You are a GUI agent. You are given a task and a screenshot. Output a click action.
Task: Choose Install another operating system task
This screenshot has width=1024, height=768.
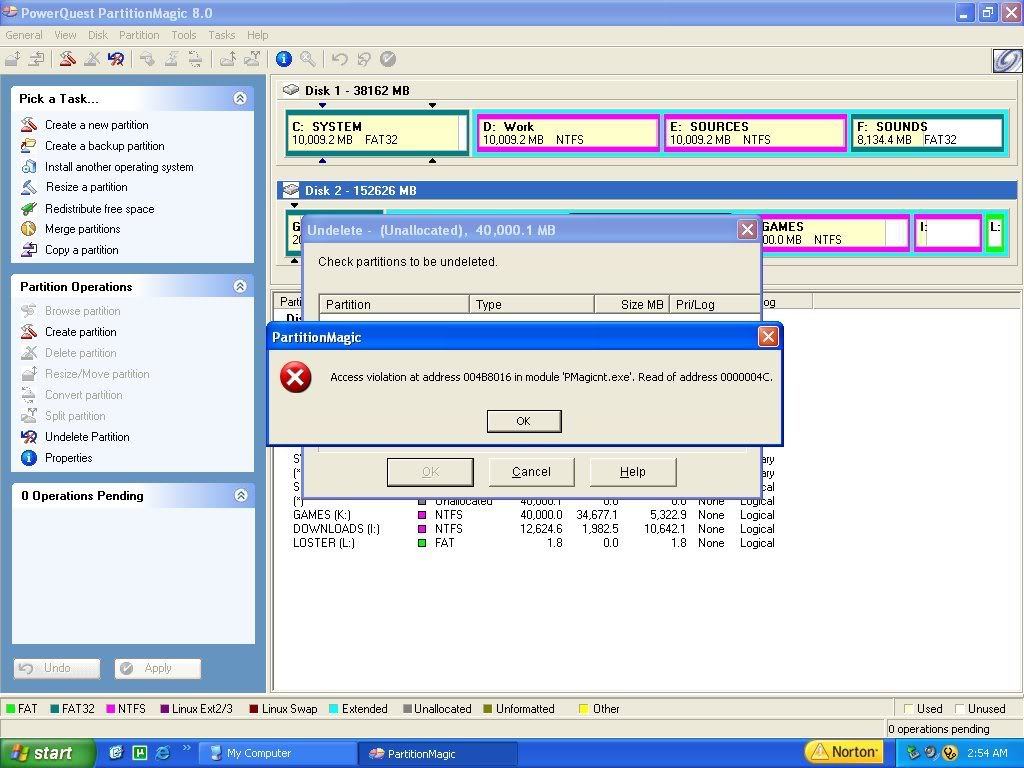119,167
